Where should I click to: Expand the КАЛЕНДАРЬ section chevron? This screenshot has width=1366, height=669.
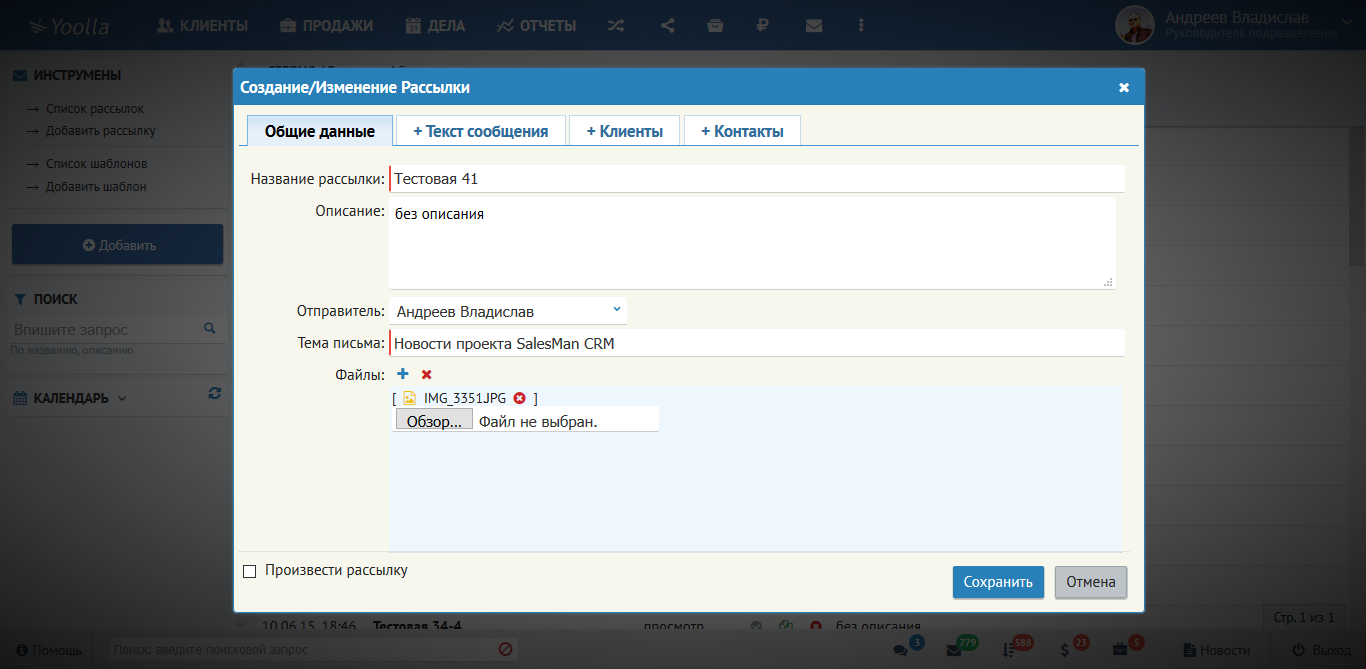point(122,398)
